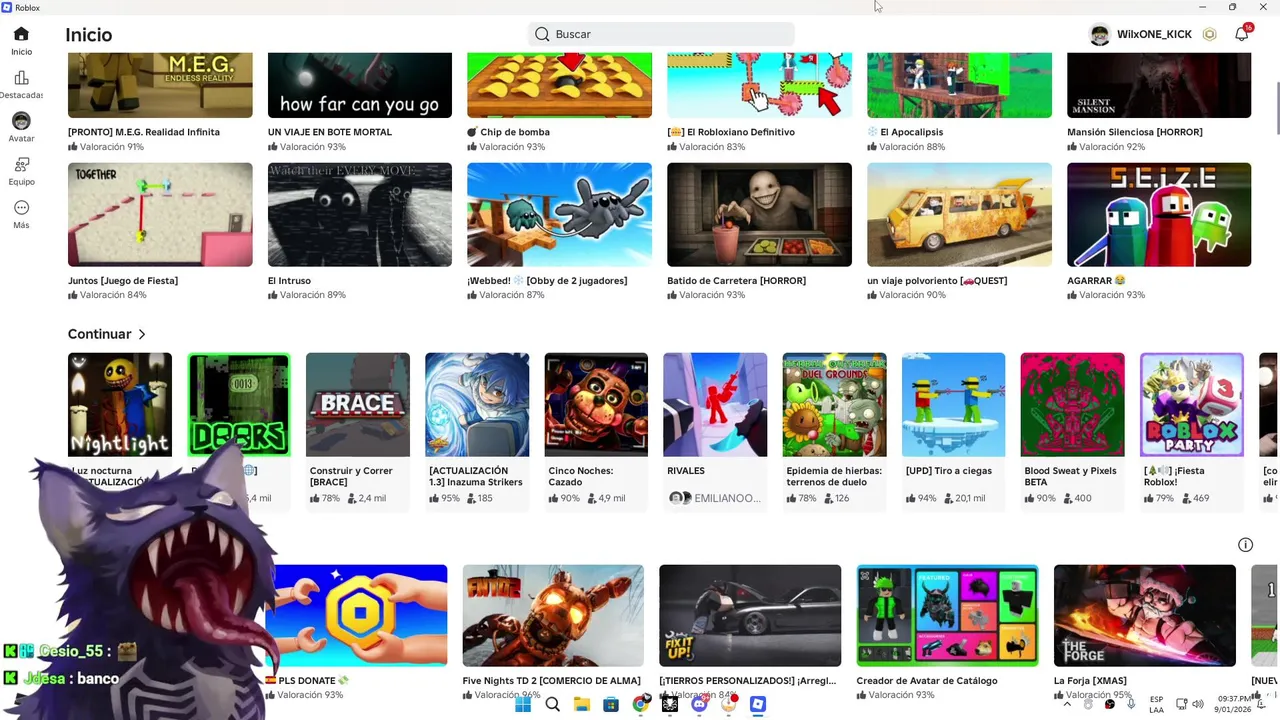Open Creador de Avatar de Catálogo

[x=947, y=615]
